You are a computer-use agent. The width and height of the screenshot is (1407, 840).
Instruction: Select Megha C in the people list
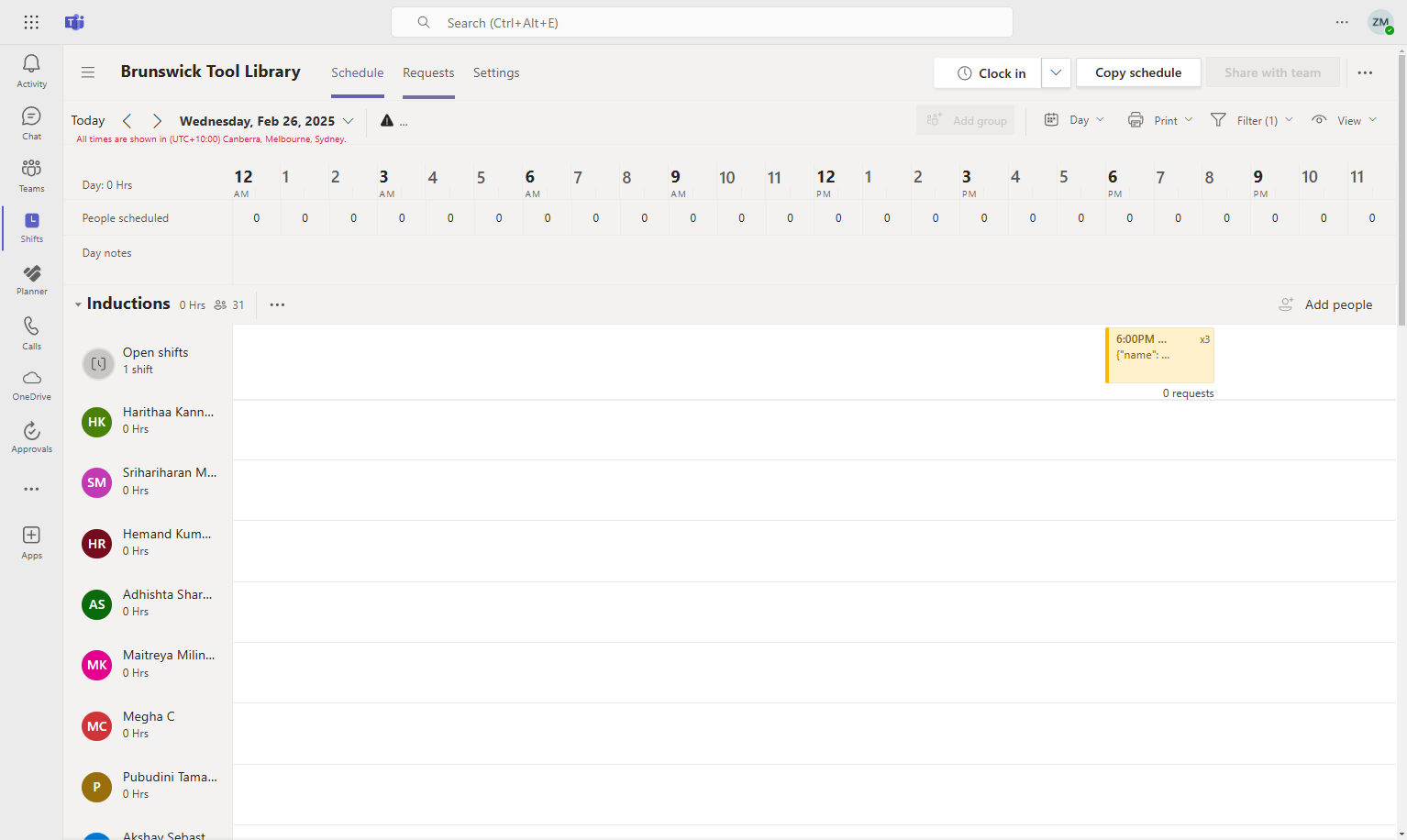tap(148, 725)
